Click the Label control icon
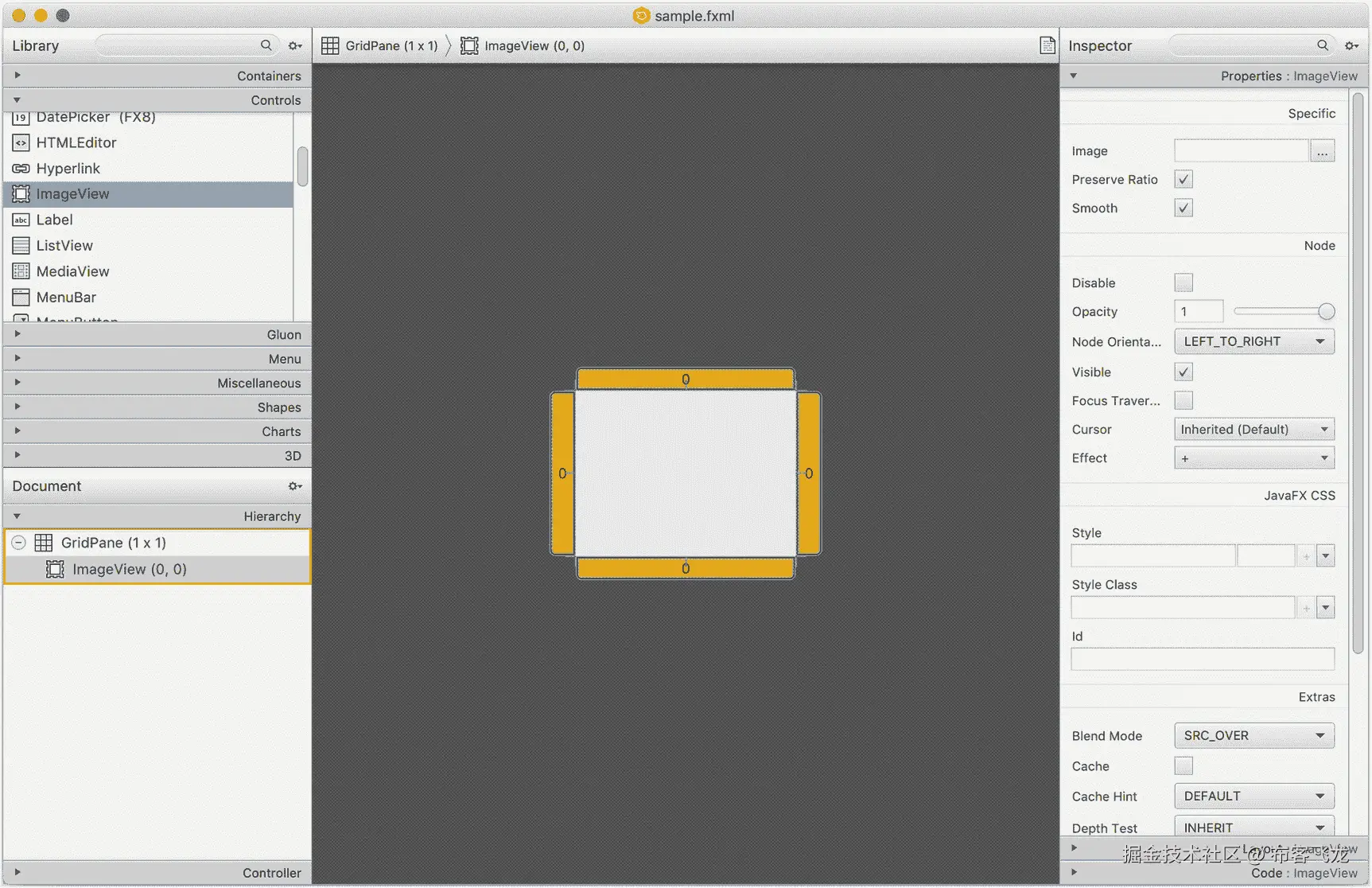The image size is (1372, 888). coord(21,220)
